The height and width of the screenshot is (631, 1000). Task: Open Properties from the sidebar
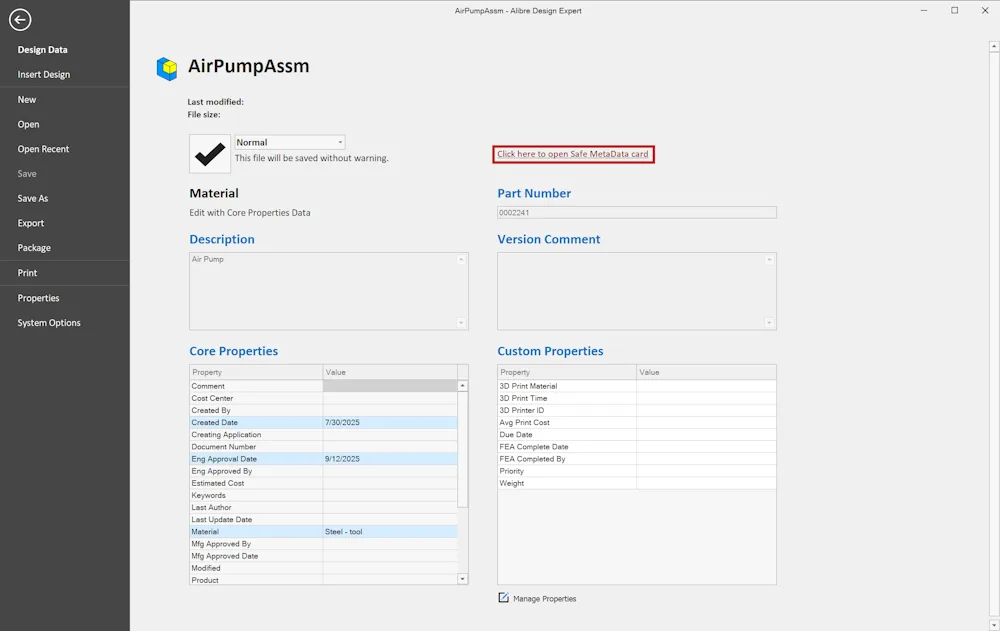click(x=38, y=298)
